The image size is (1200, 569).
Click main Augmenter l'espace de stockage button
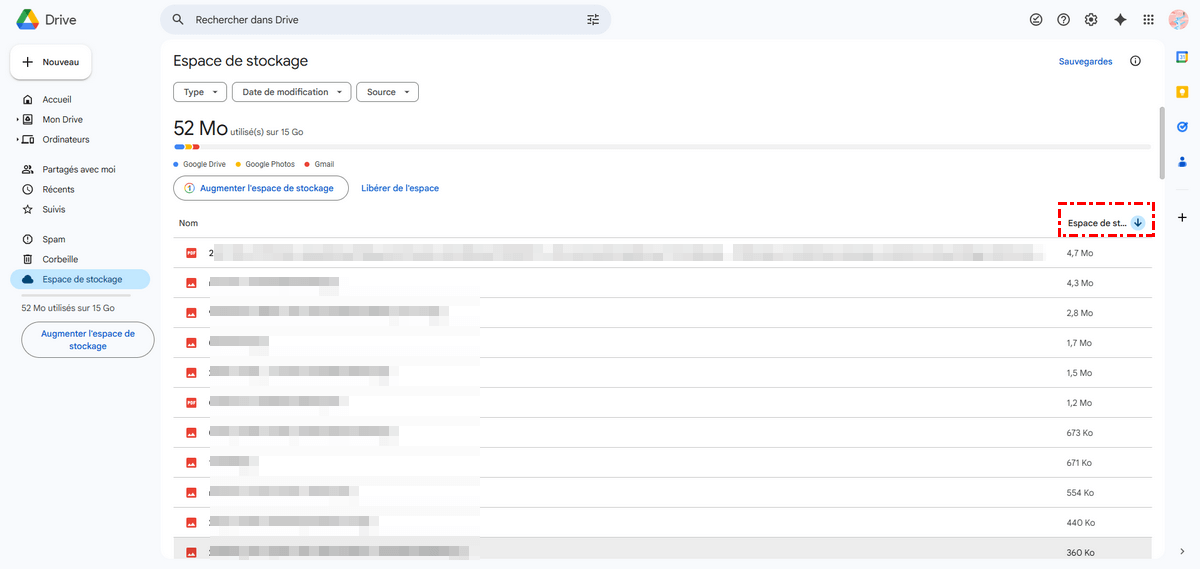click(260, 188)
